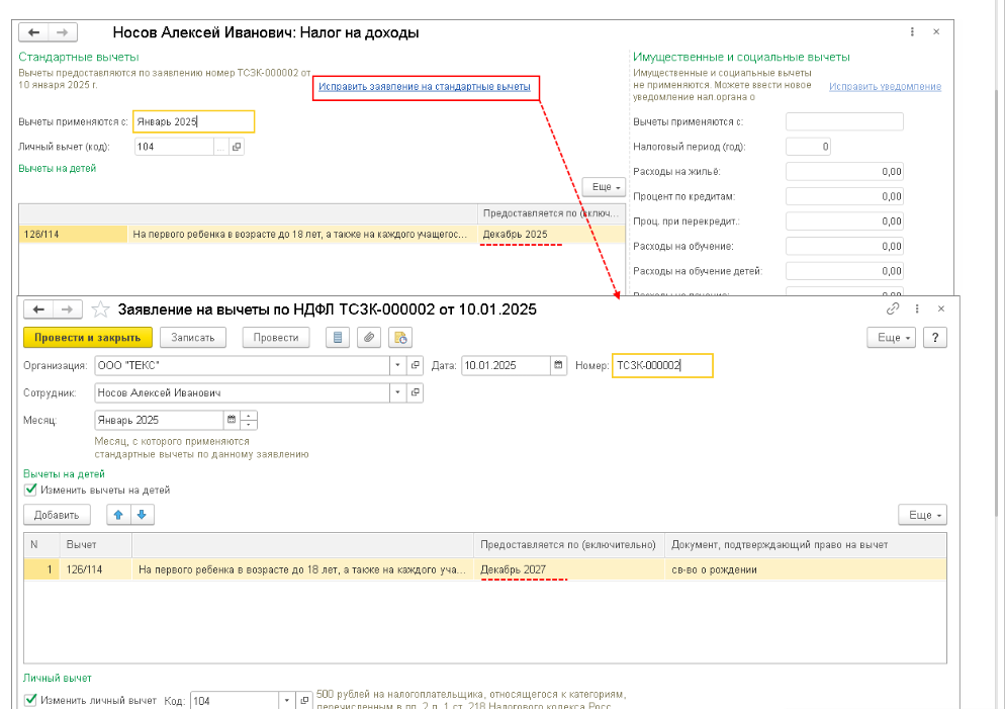Follow Исправить уведомление link

885,87
